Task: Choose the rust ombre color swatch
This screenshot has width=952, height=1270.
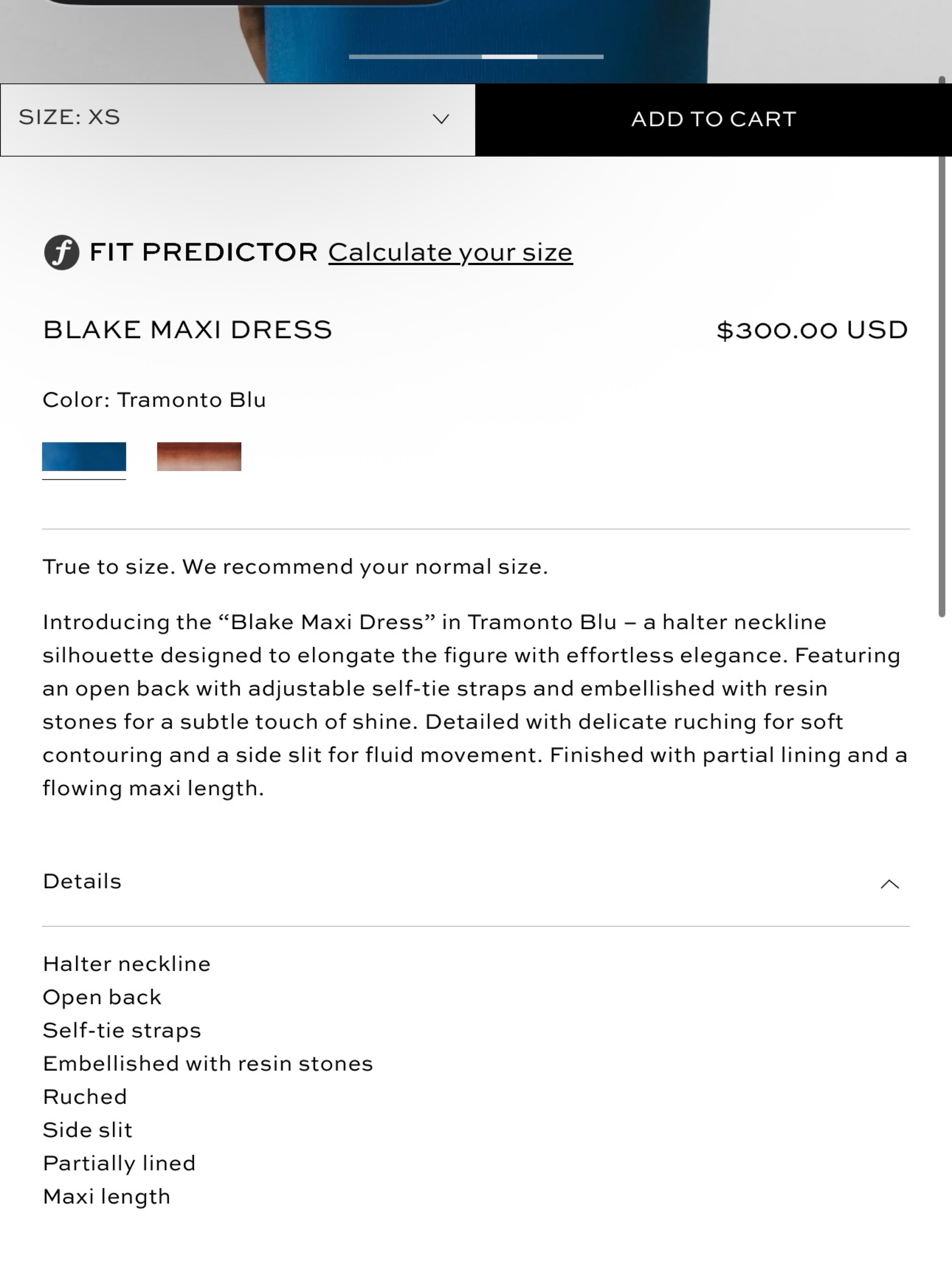Action: coord(199,456)
